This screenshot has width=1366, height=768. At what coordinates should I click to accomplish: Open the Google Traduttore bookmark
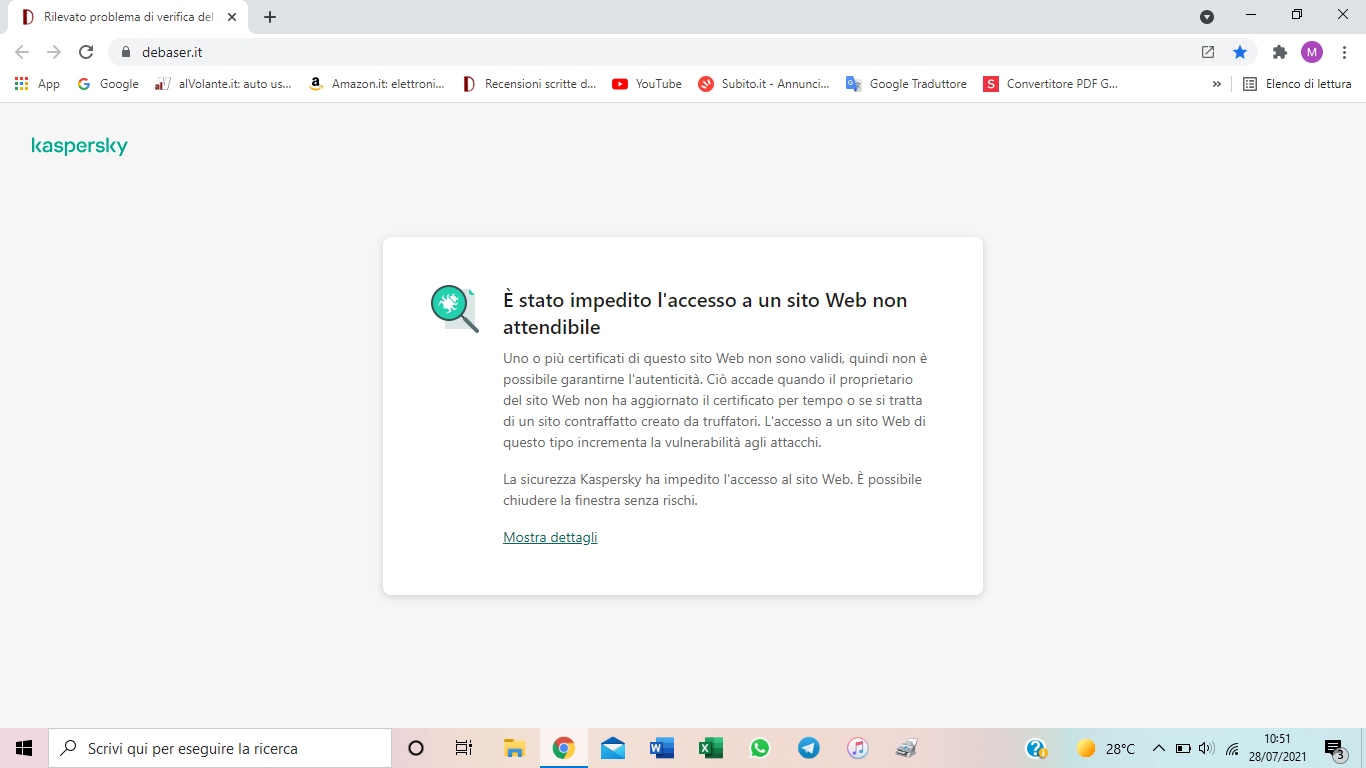pyautogui.click(x=907, y=84)
